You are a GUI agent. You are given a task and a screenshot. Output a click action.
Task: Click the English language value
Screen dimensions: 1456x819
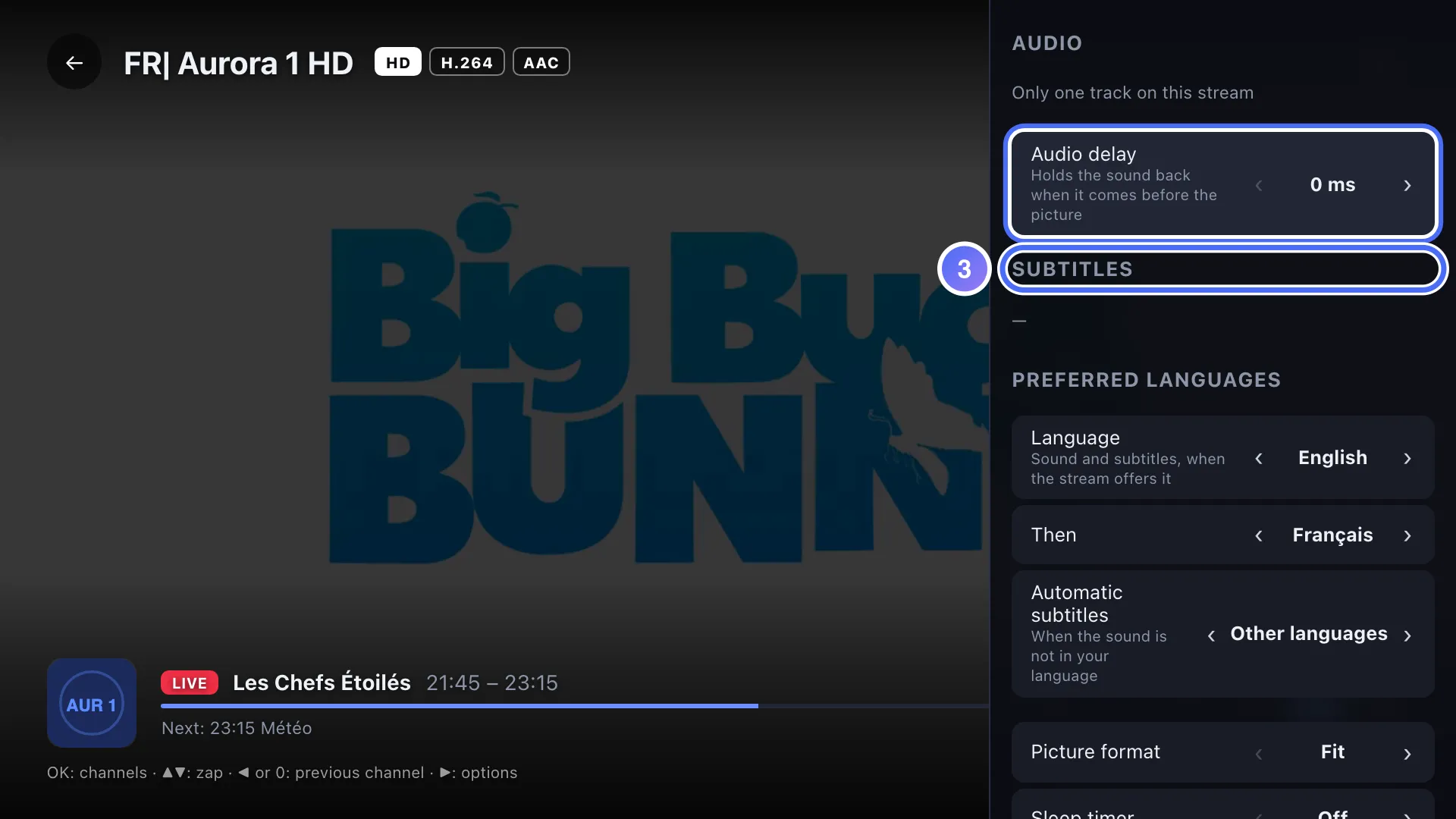pyautogui.click(x=1332, y=457)
